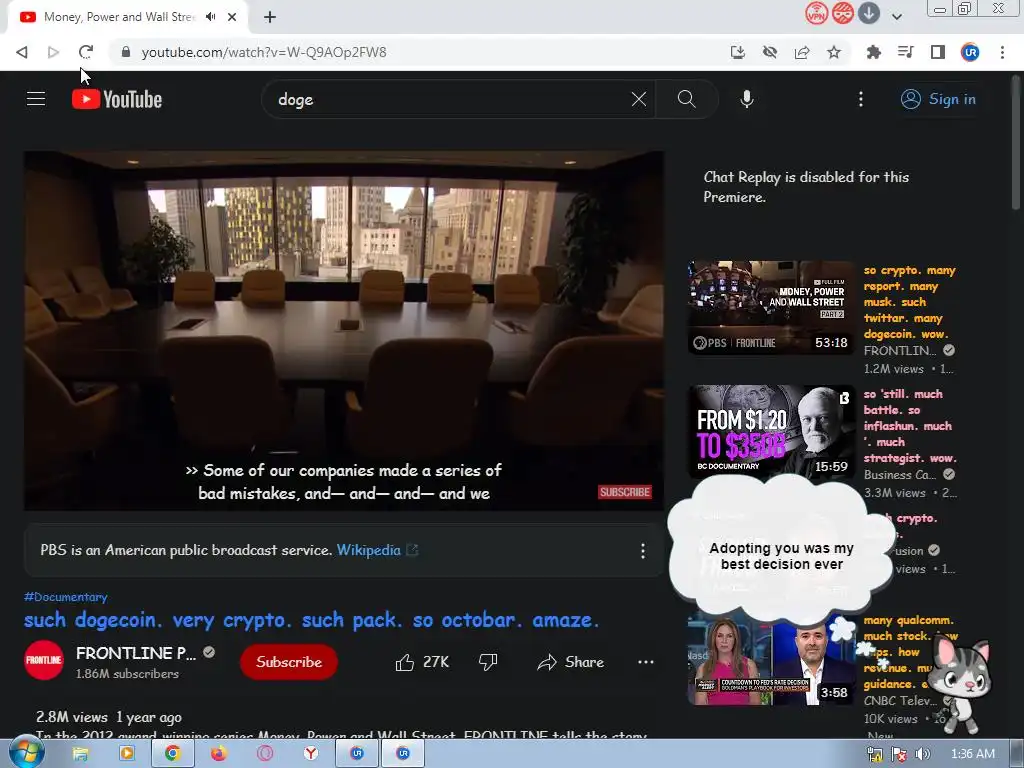Click the video description '2.8M views 1 year ago'
Image resolution: width=1024 pixels, height=768 pixels.
[x=108, y=717]
